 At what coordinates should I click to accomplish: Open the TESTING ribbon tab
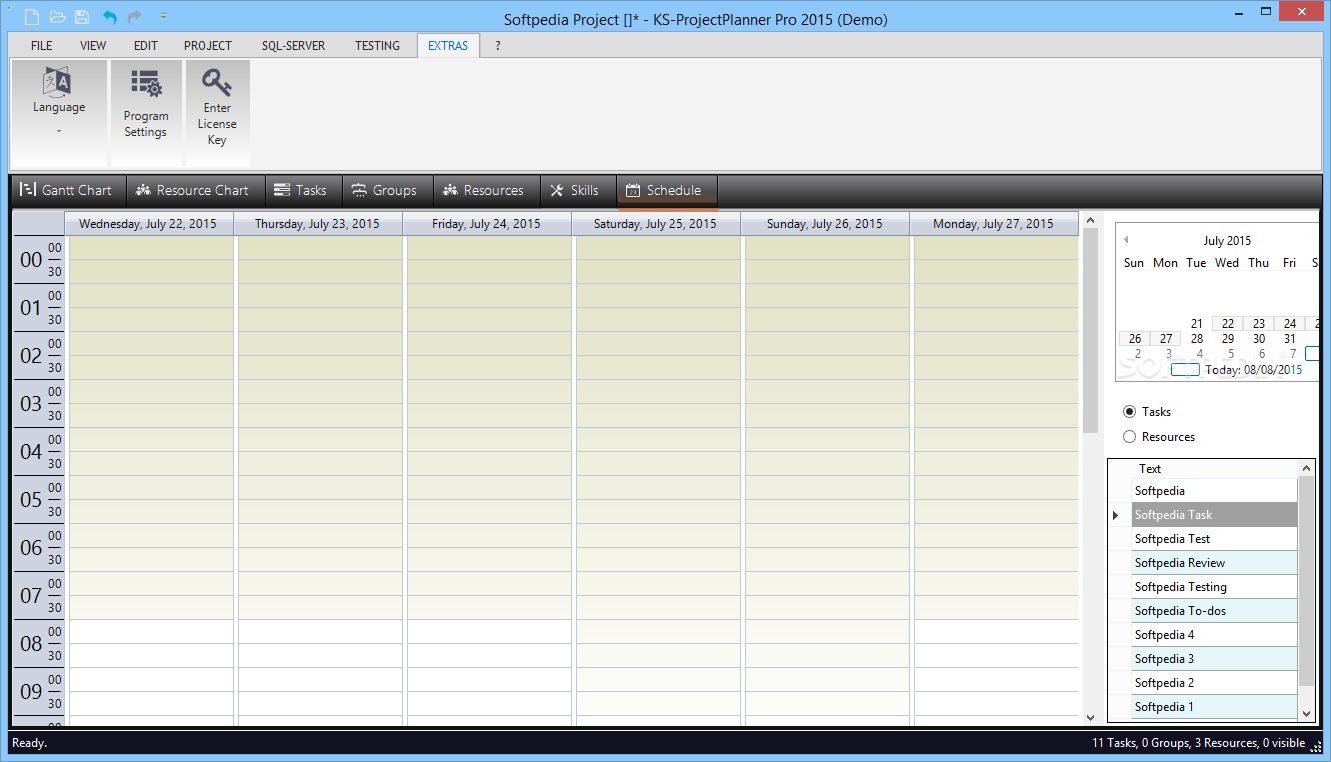377,46
